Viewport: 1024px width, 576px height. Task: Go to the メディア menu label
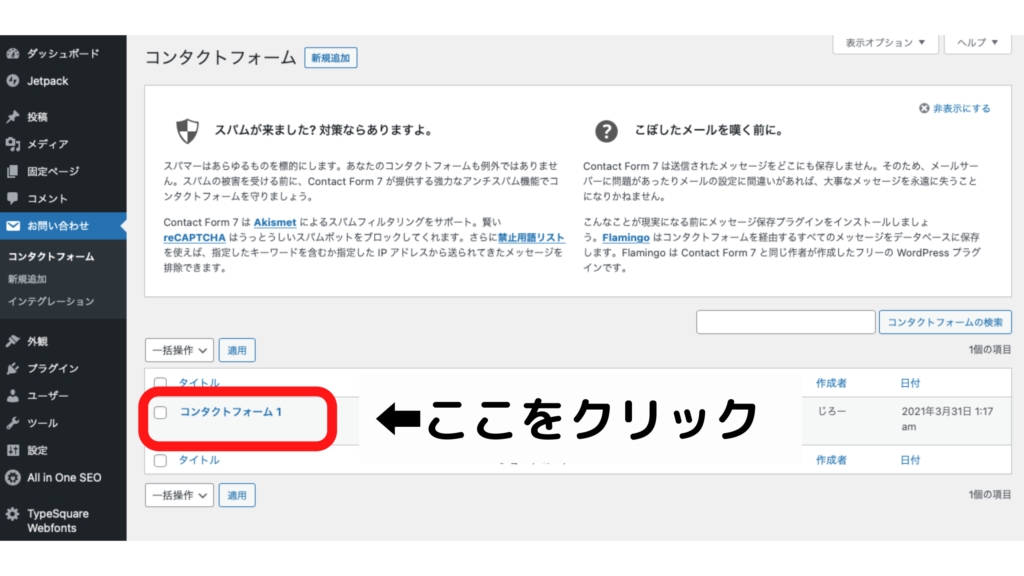click(x=48, y=144)
